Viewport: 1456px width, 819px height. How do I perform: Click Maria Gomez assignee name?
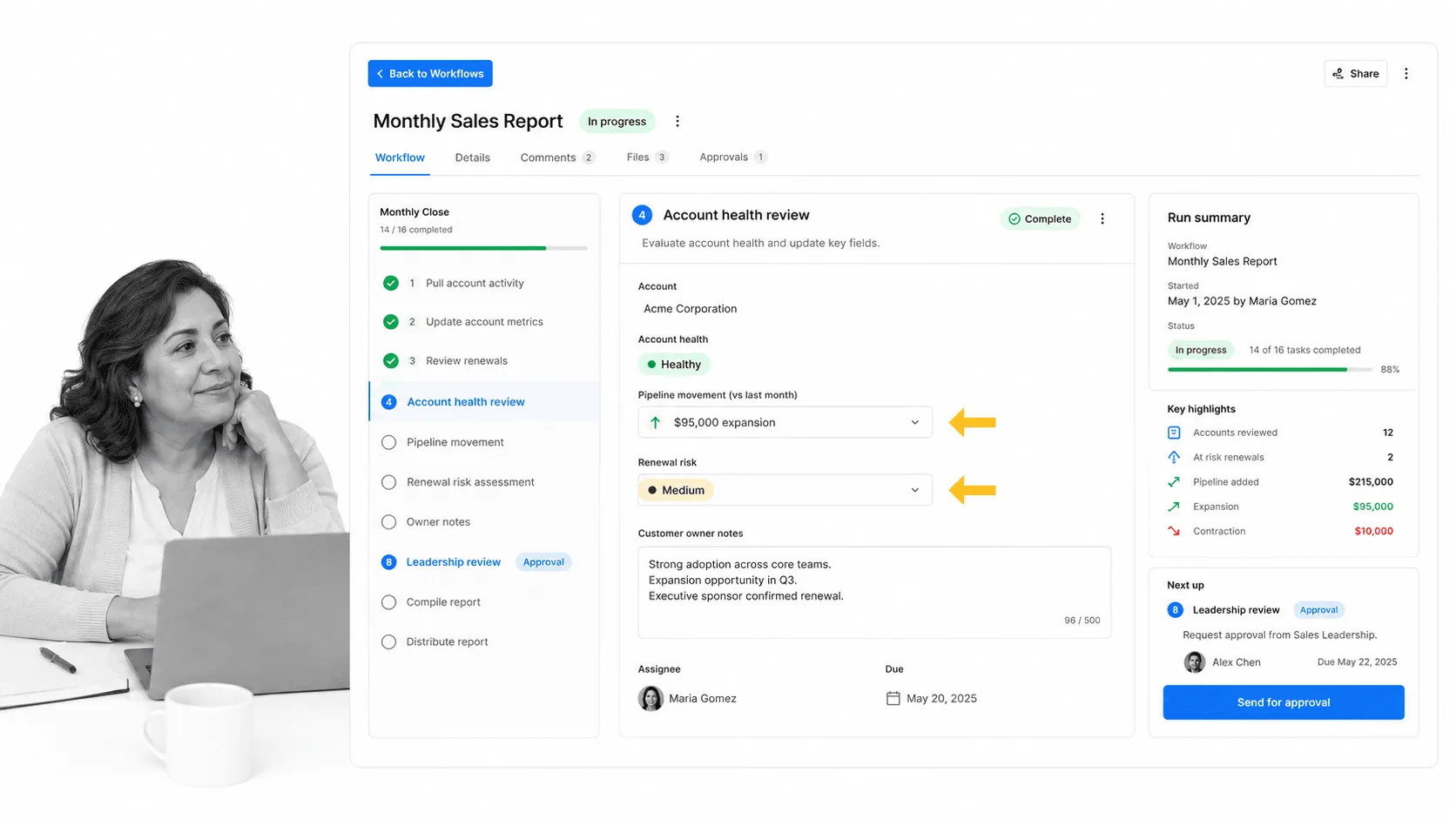702,699
